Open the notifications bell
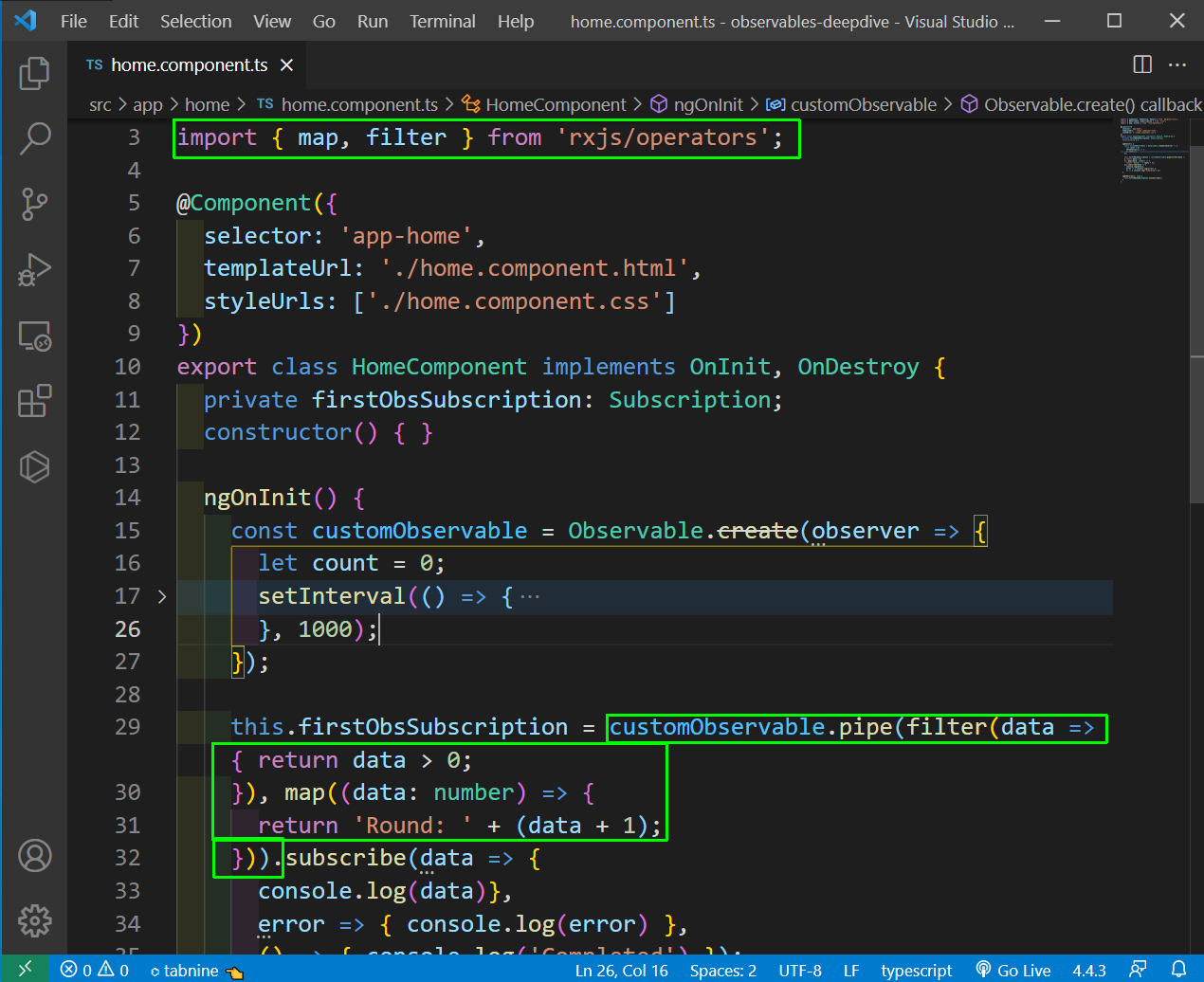Viewport: 1204px width, 982px height. click(1178, 969)
